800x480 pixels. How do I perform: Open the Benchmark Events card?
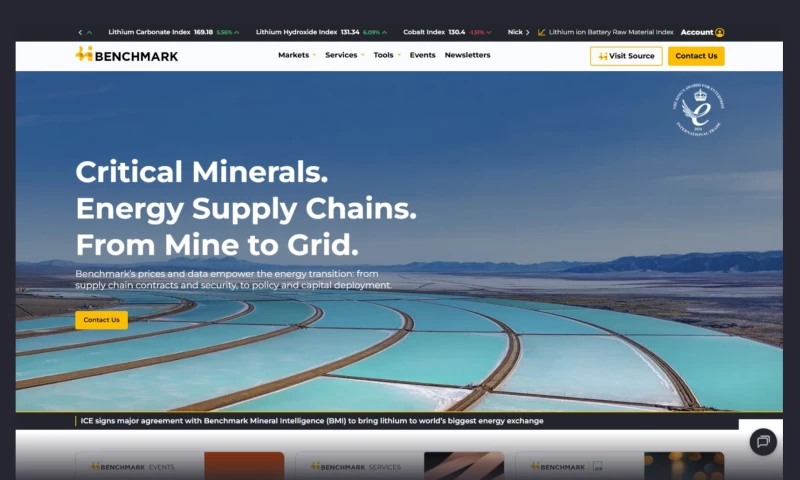point(180,466)
